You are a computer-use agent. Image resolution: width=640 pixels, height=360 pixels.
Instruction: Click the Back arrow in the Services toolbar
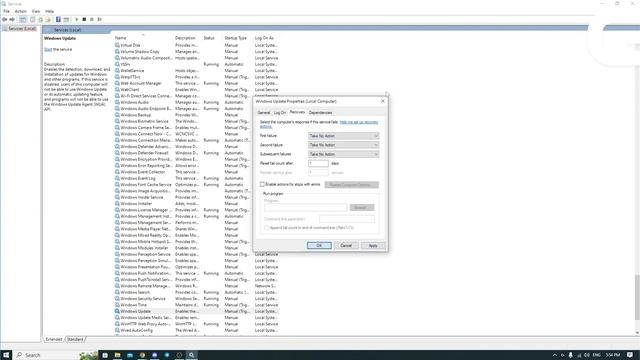[4, 19]
